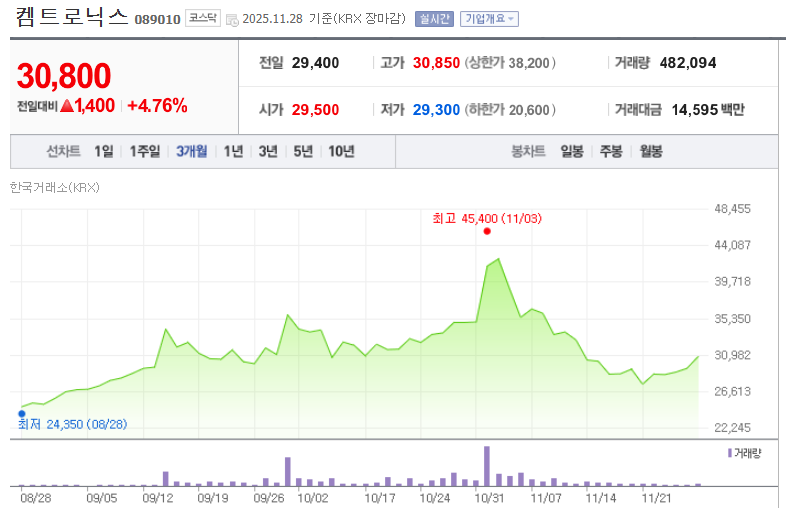
Task: Click the 하한가 20,600 text
Action: 510,109
